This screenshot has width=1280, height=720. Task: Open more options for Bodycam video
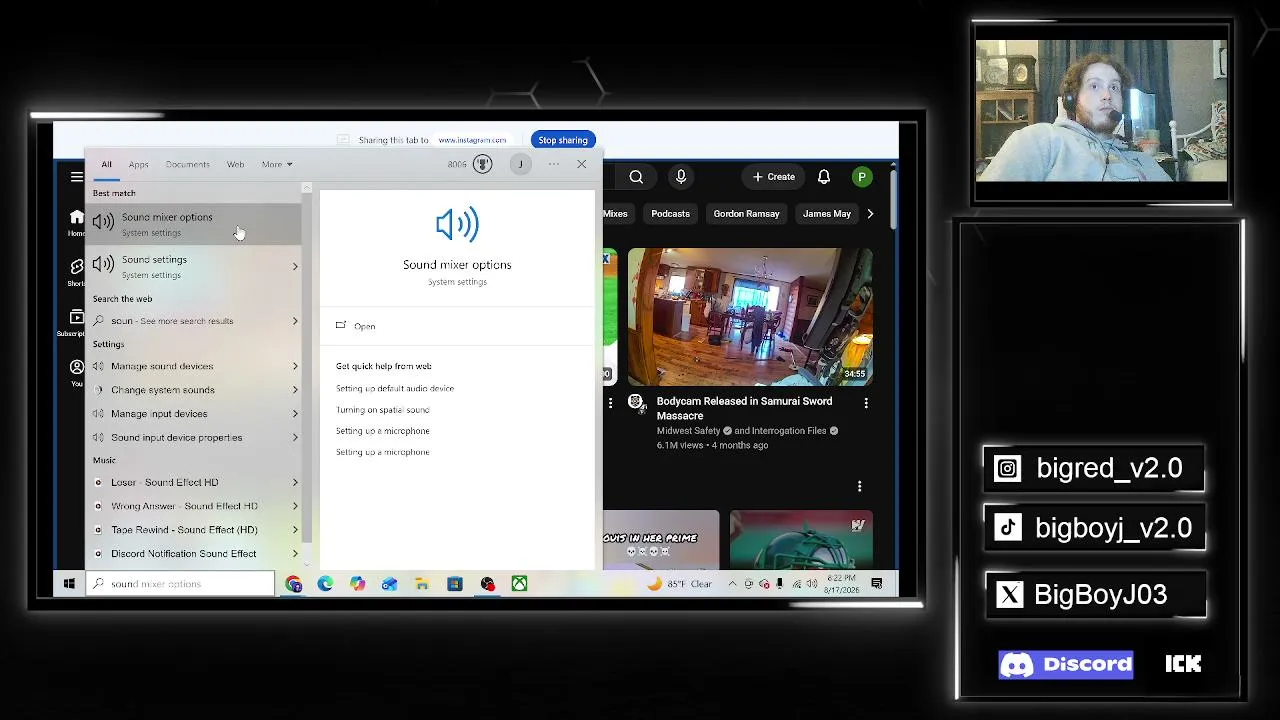click(x=866, y=403)
